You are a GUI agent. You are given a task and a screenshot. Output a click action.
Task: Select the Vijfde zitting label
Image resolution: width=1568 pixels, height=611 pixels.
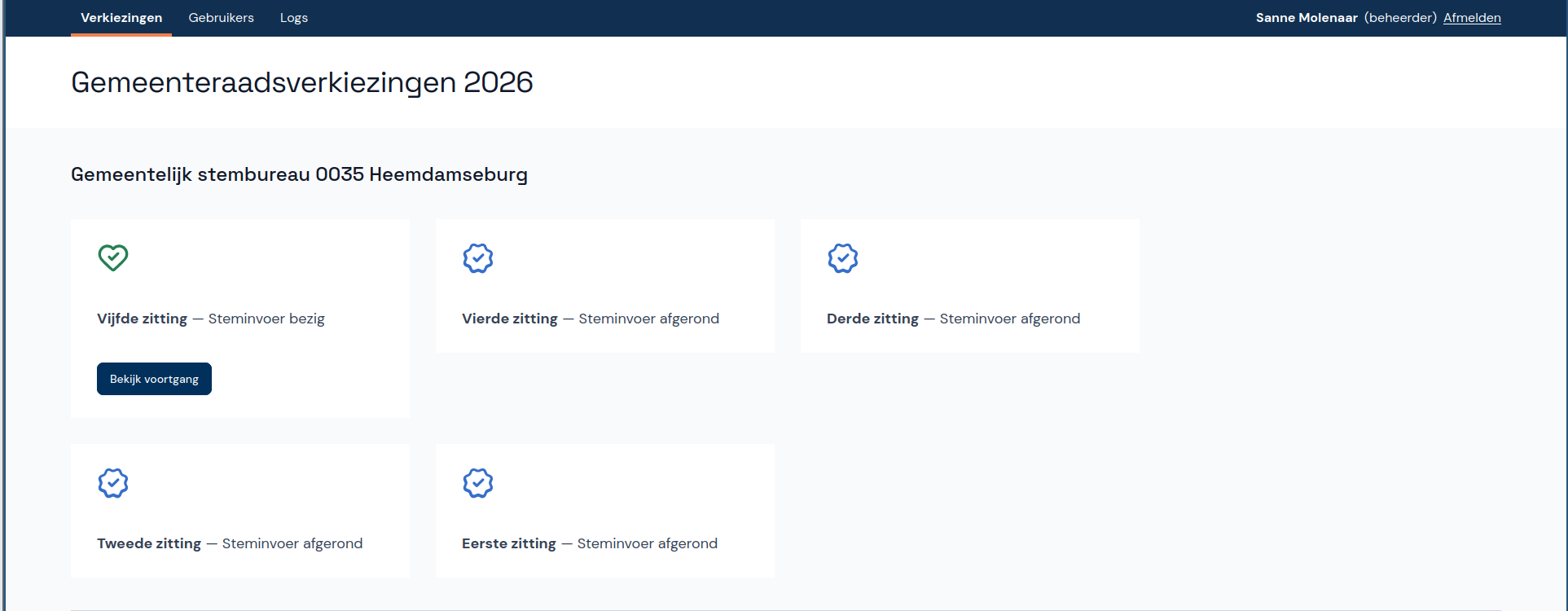coord(143,319)
